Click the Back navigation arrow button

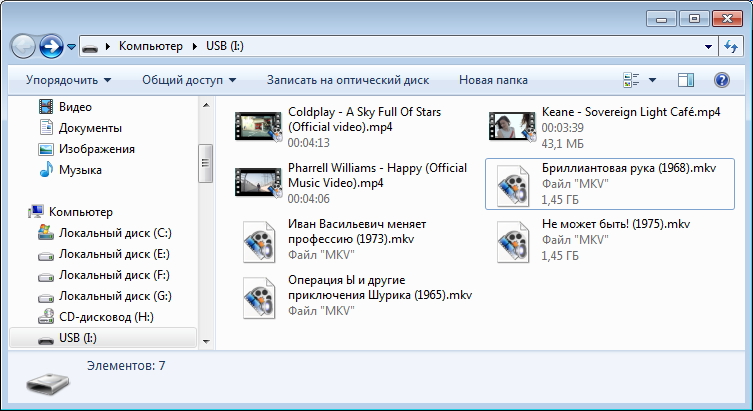(24, 46)
